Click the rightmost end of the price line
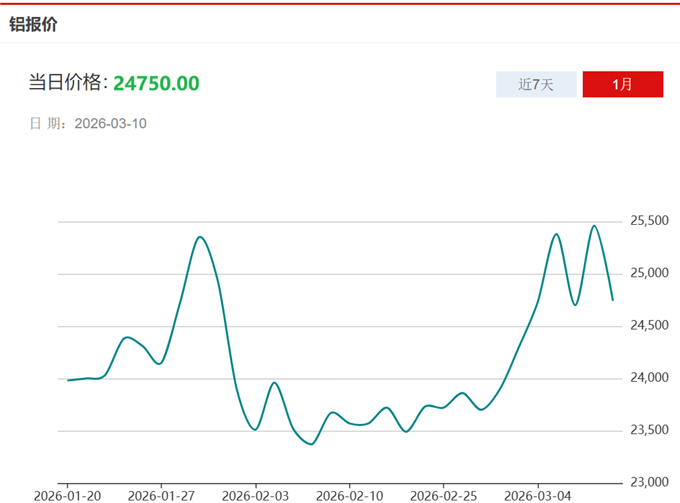 point(612,299)
